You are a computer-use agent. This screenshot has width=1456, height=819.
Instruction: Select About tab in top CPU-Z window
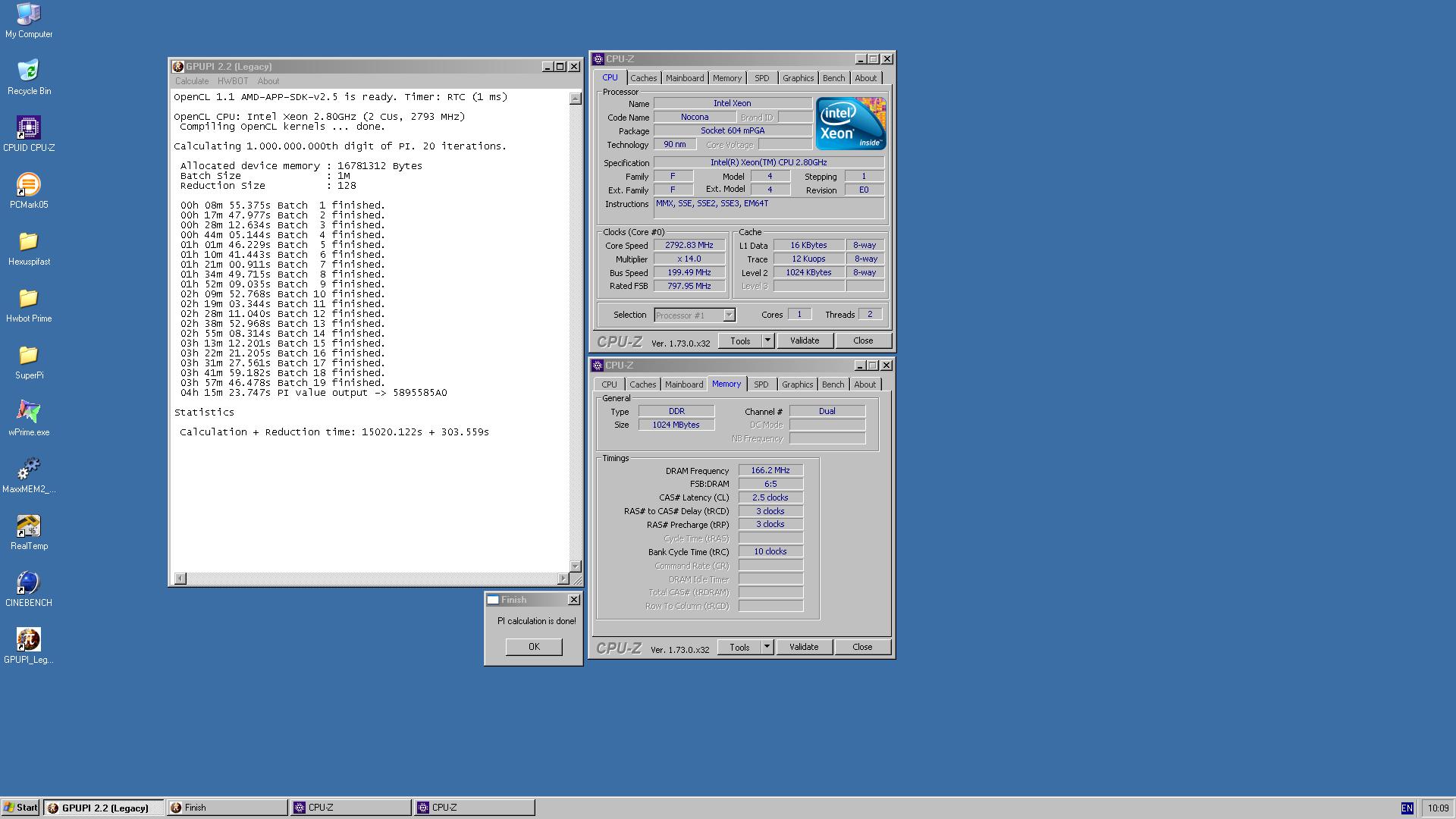tap(865, 78)
